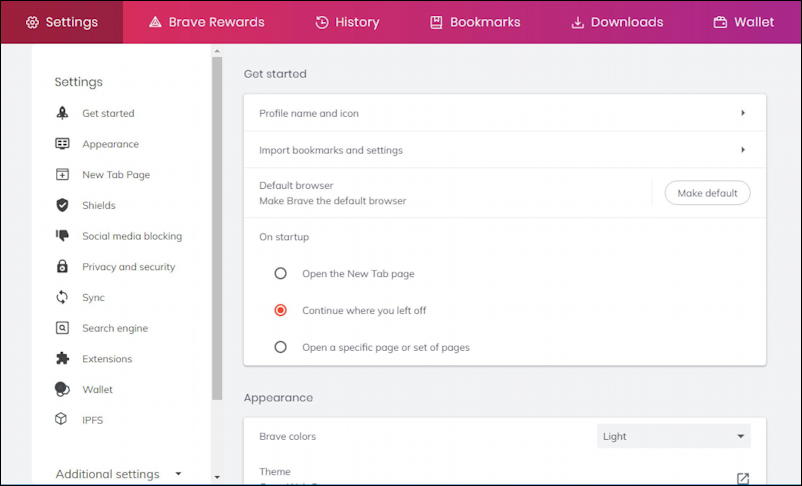Click the History clock icon
This screenshot has width=802, height=486.
(322, 23)
